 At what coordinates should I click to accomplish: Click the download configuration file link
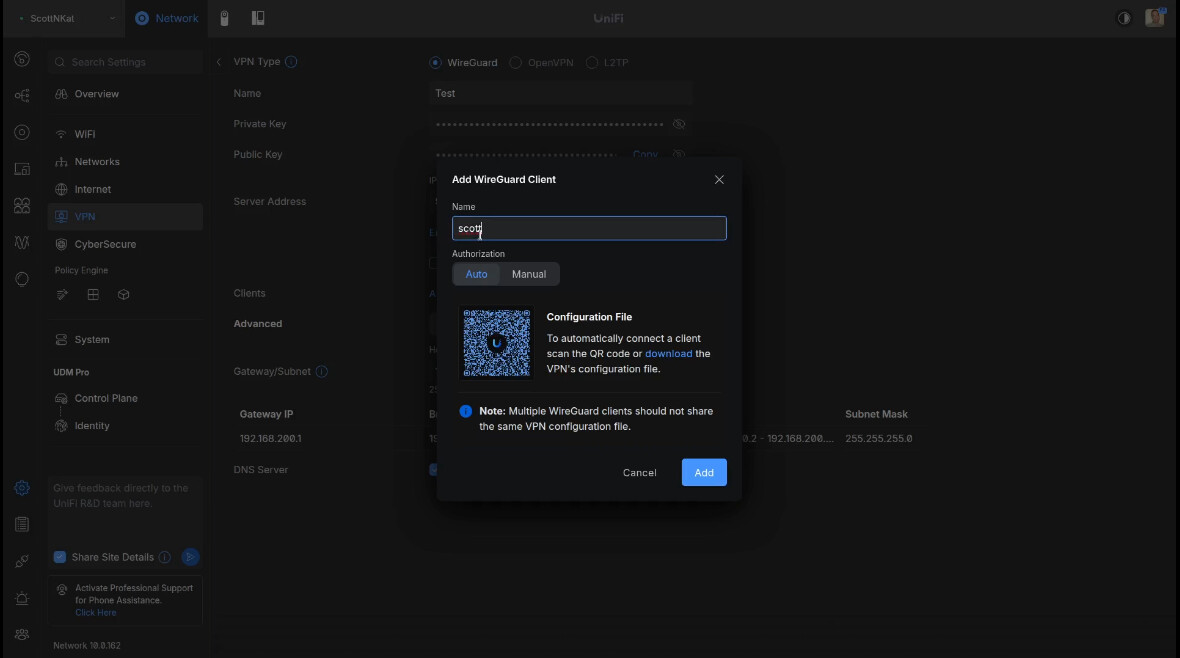pos(668,354)
